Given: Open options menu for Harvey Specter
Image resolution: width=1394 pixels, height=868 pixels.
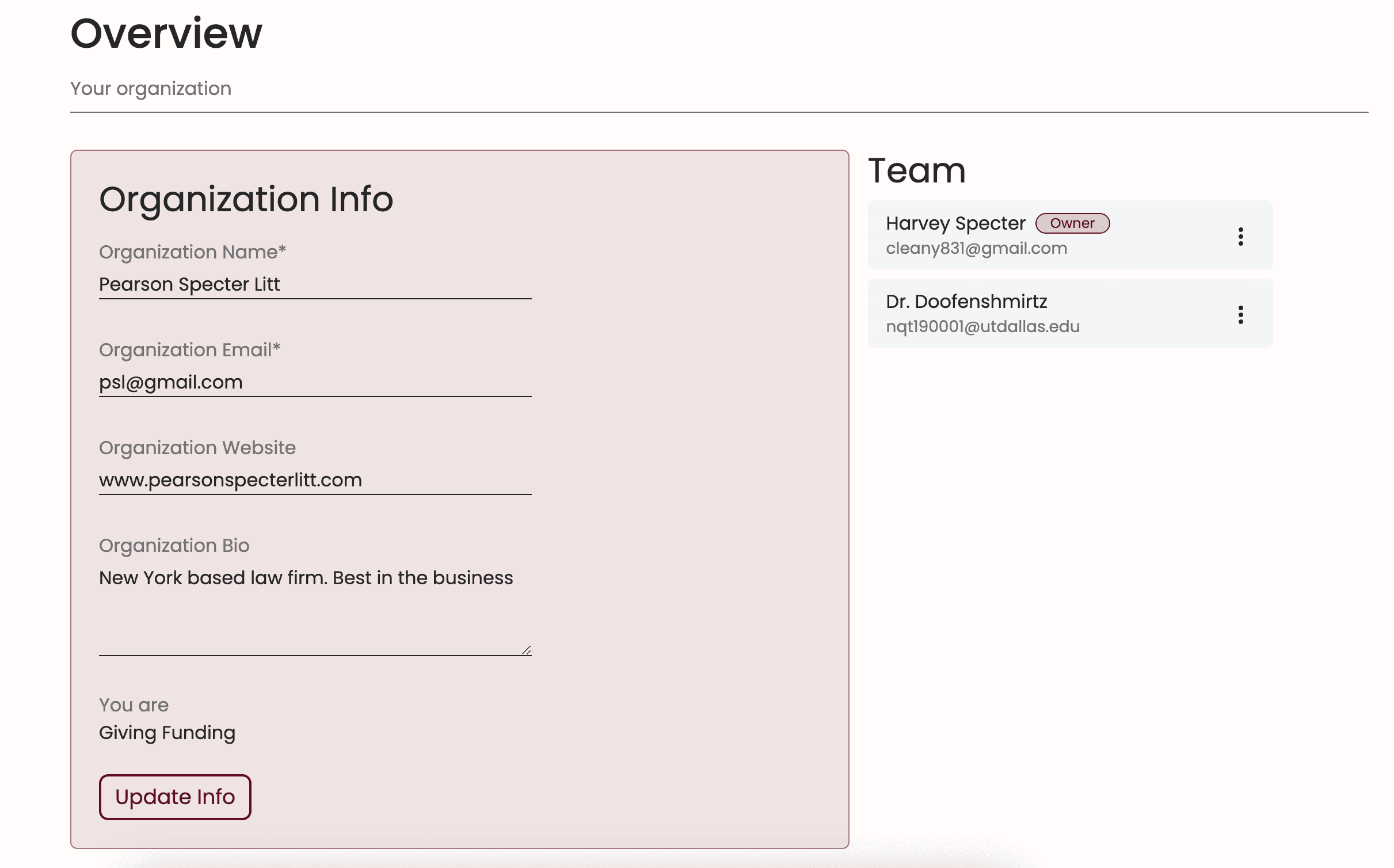Looking at the screenshot, I should (x=1240, y=236).
